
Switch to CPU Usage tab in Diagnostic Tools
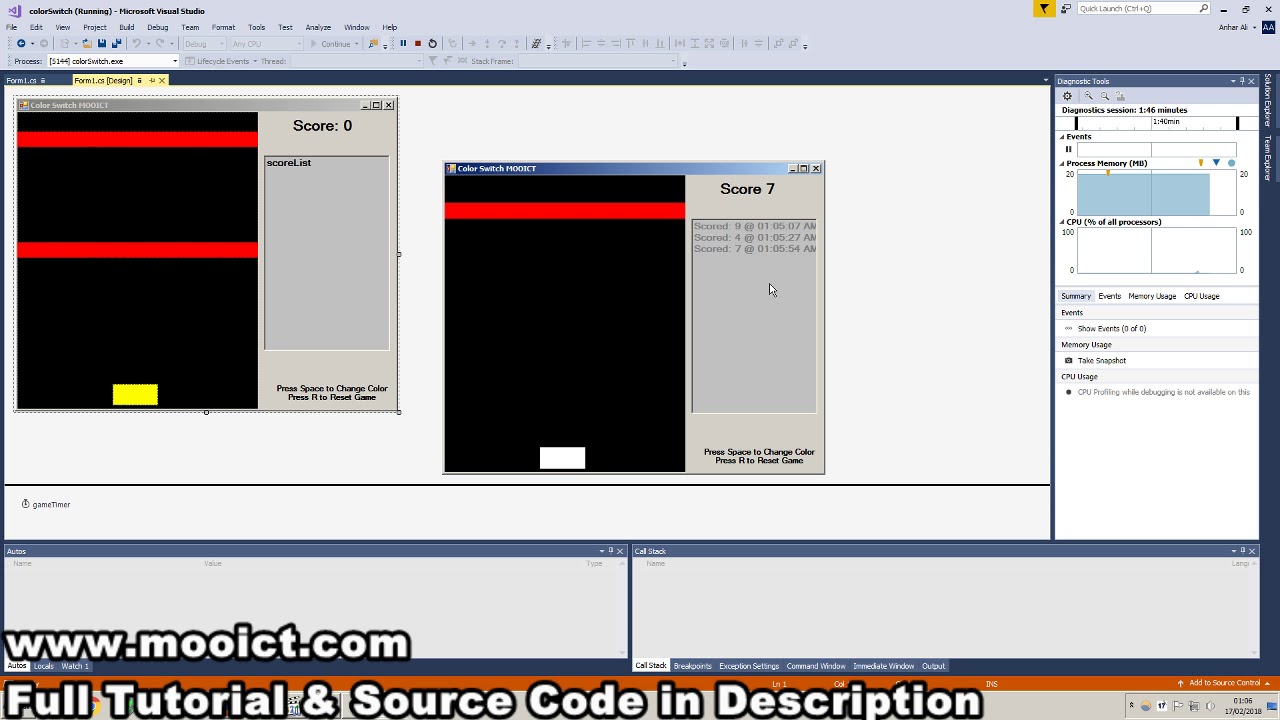coord(1201,296)
